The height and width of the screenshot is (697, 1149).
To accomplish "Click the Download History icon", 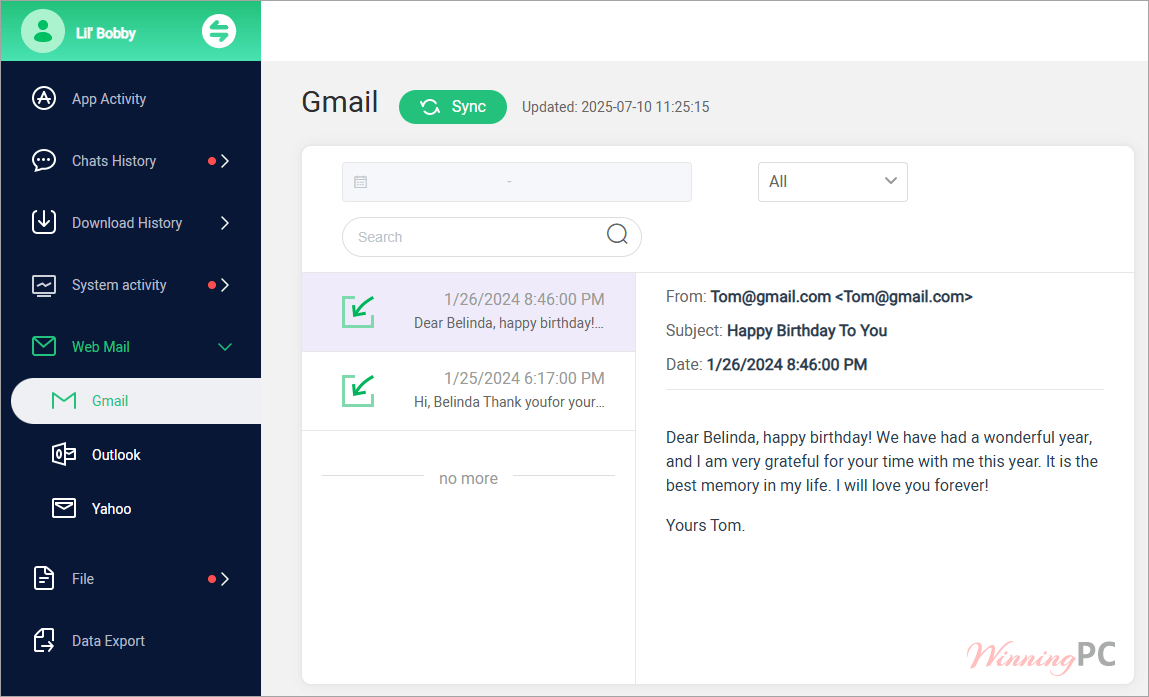I will pyautogui.click(x=44, y=222).
